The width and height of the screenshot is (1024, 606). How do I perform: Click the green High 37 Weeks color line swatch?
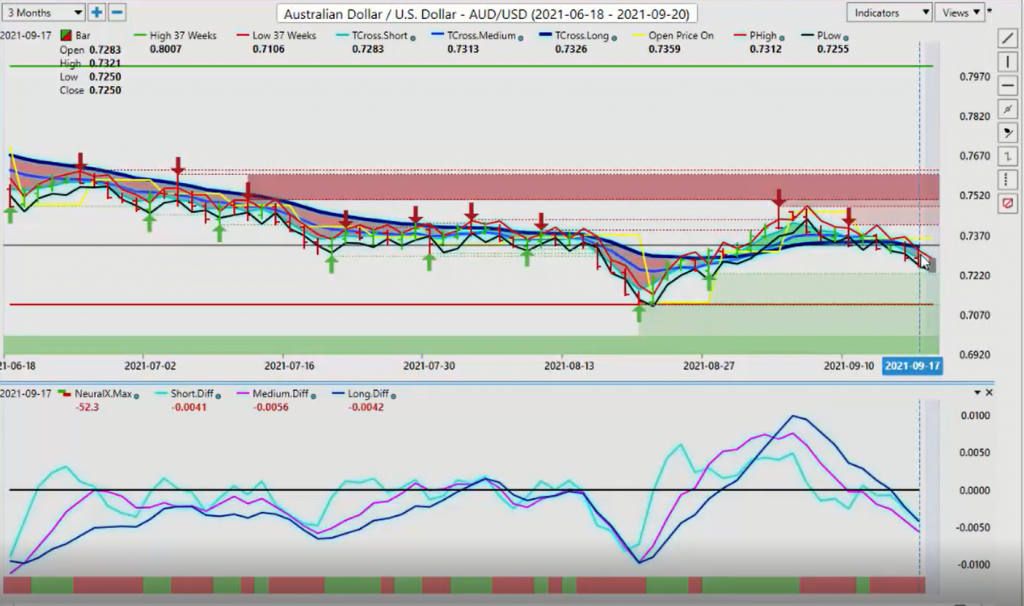[x=139, y=35]
